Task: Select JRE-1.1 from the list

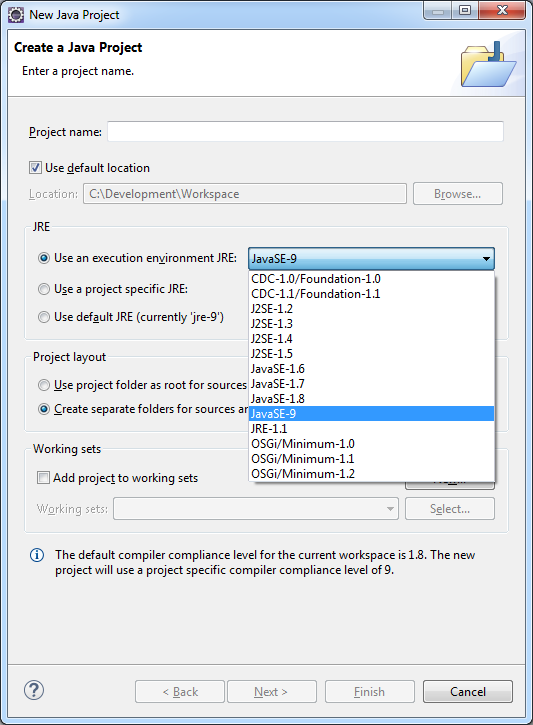Action: coord(371,429)
